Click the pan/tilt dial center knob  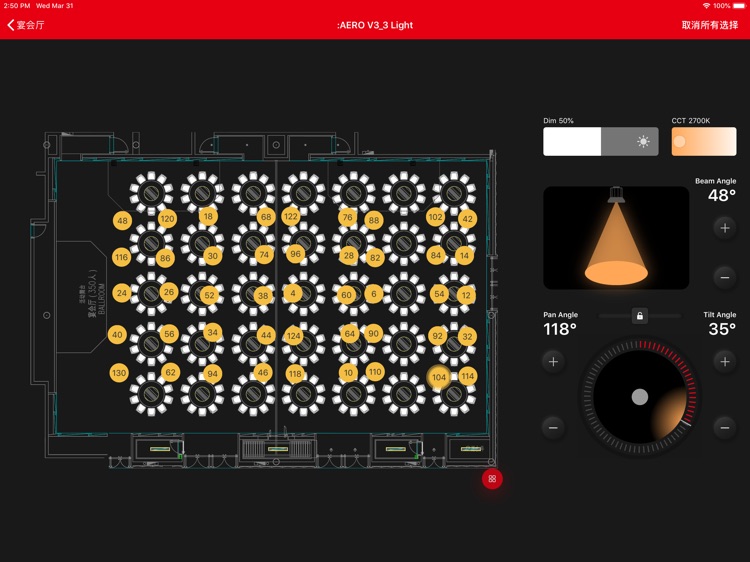tap(640, 397)
